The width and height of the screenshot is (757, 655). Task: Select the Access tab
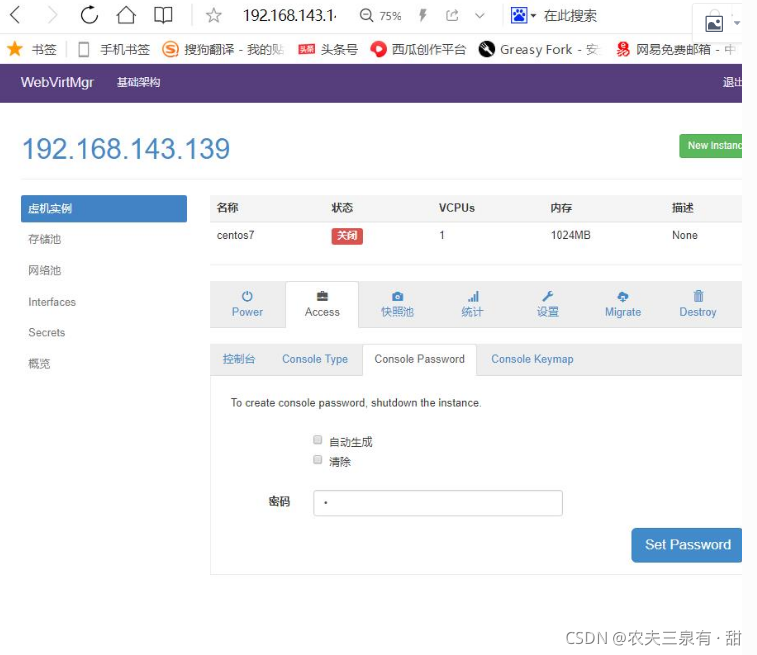[322, 305]
